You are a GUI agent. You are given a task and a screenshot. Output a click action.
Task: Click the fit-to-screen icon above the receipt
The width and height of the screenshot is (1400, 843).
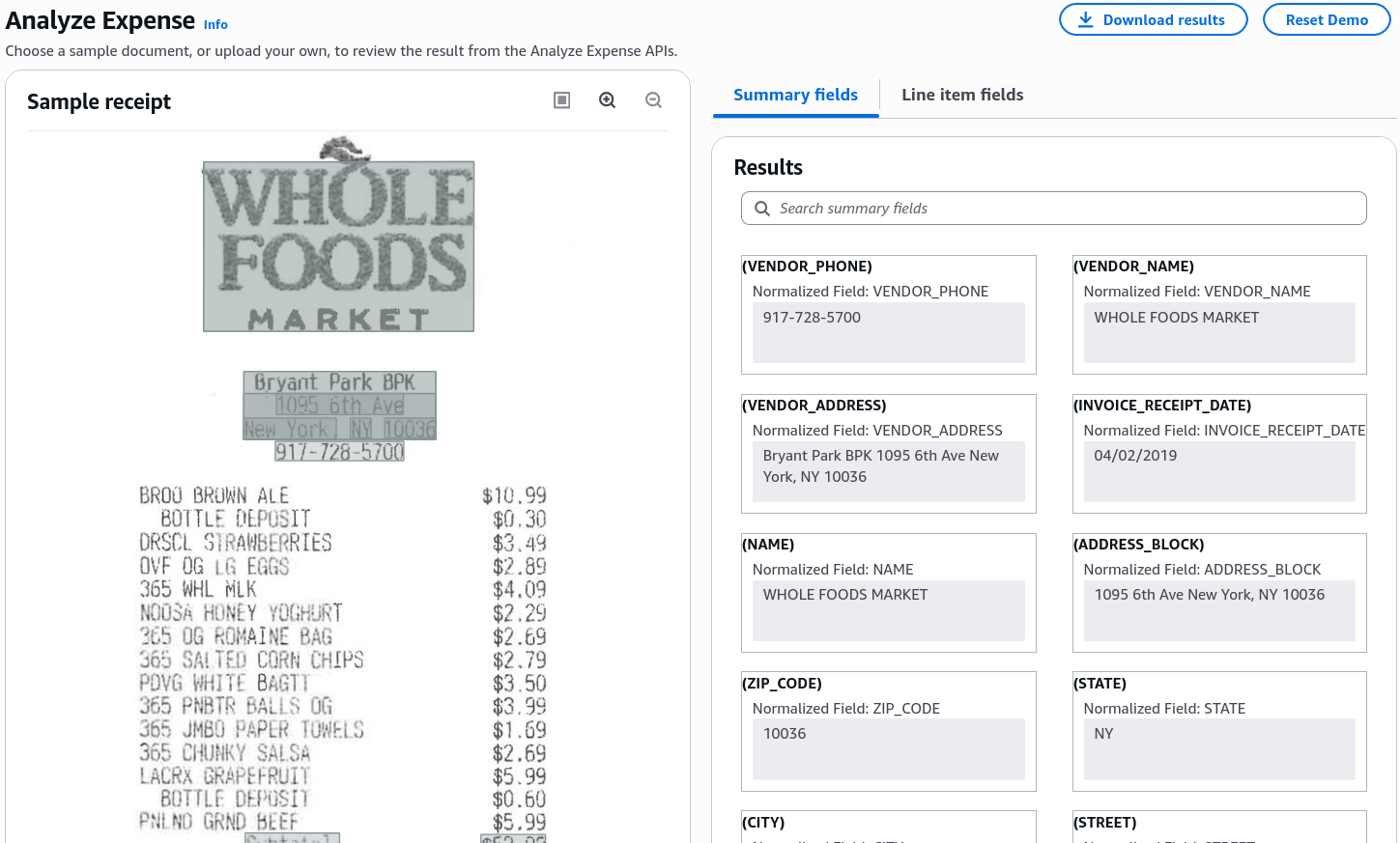coord(561,100)
